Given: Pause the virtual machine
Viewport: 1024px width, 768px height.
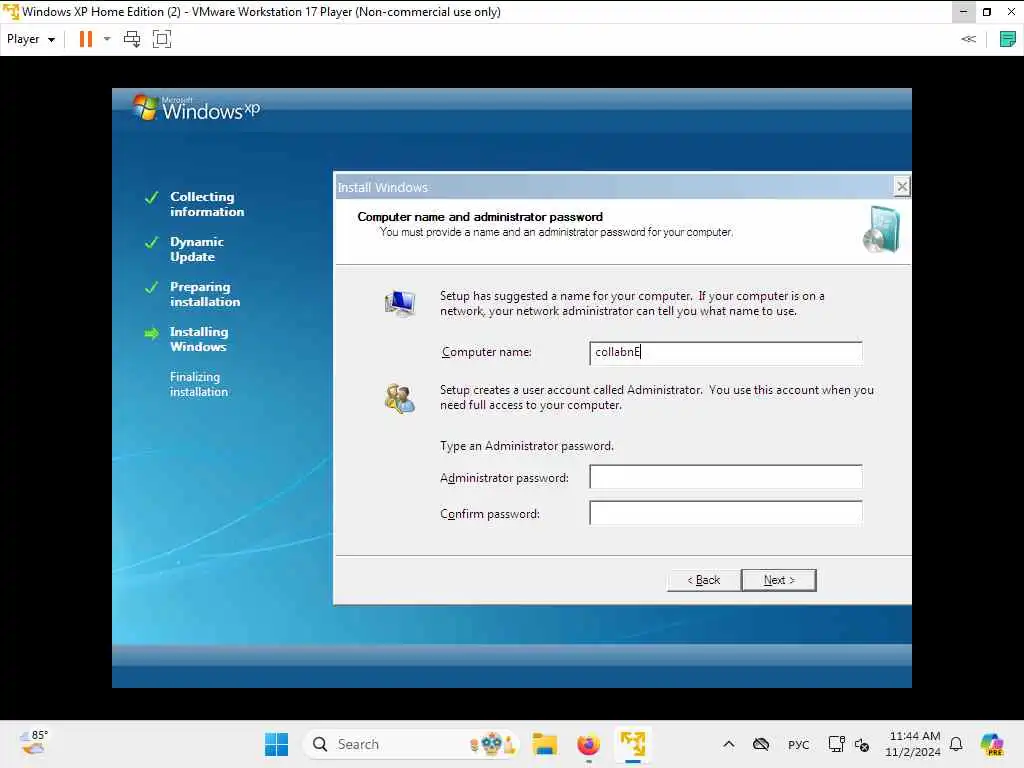Looking at the screenshot, I should [x=86, y=39].
